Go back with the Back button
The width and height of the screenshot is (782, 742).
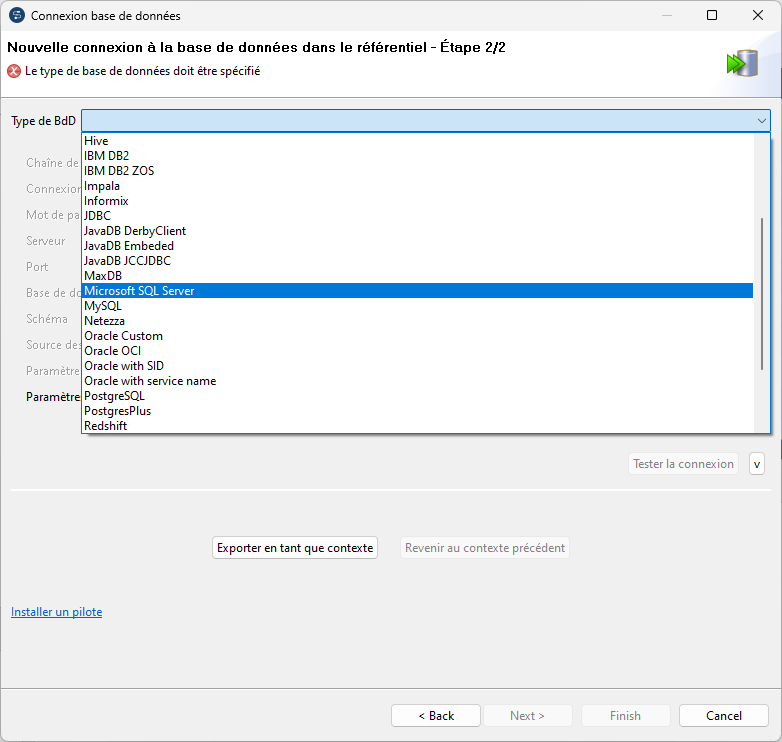pos(436,716)
